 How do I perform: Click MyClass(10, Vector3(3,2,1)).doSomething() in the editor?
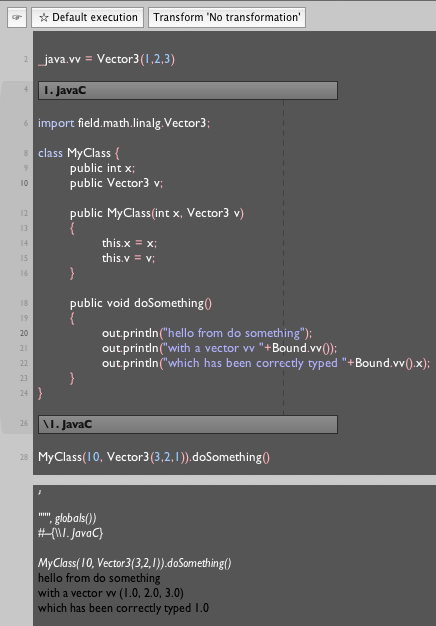pos(154,457)
